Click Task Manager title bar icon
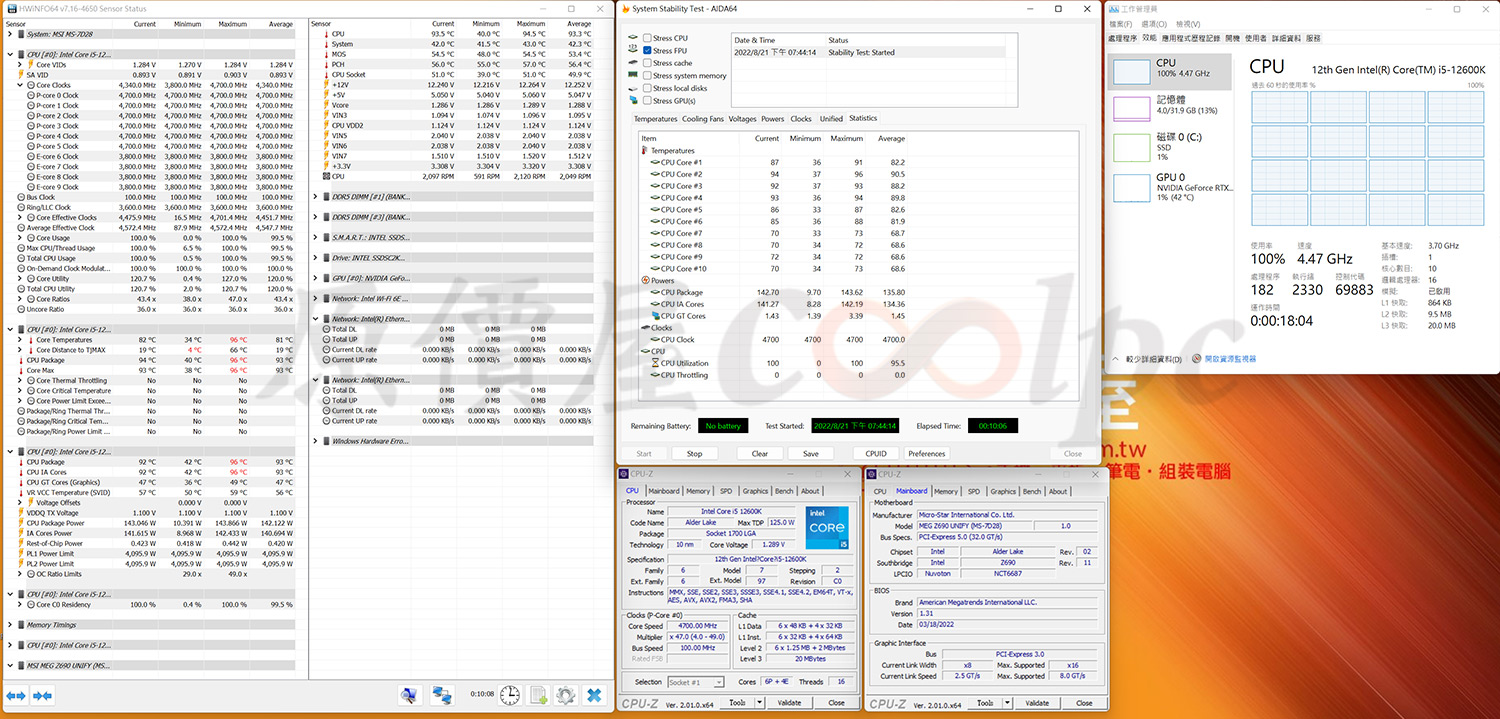 pyautogui.click(x=1113, y=8)
